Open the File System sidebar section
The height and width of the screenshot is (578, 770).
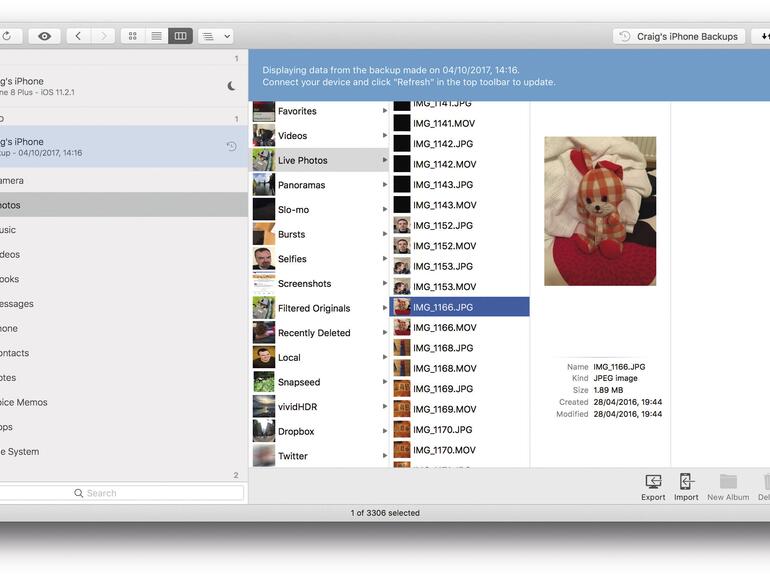pos(124,451)
